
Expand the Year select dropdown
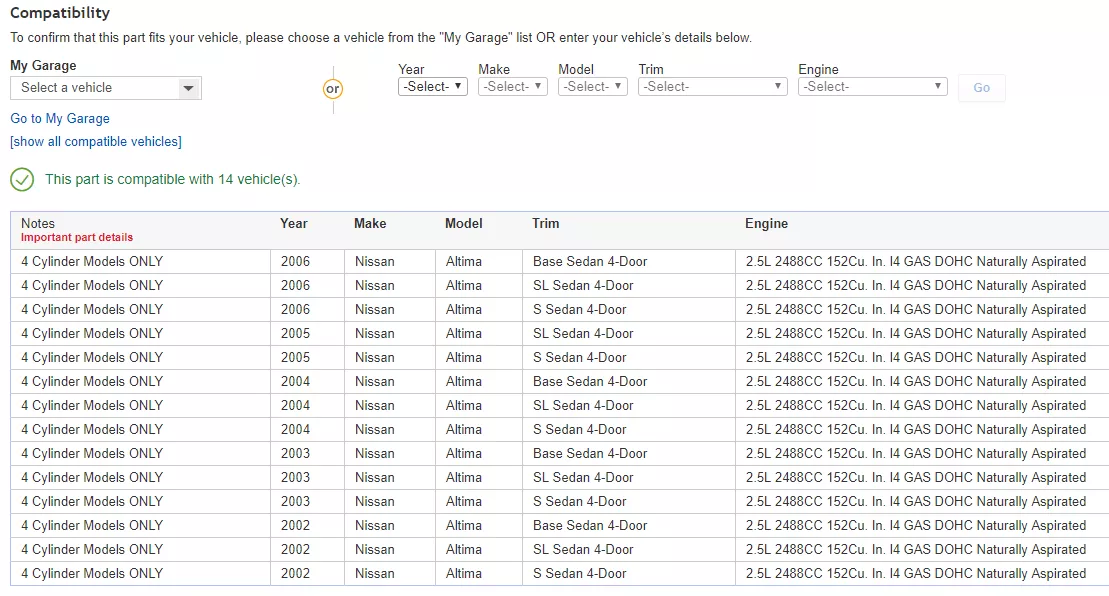432,87
